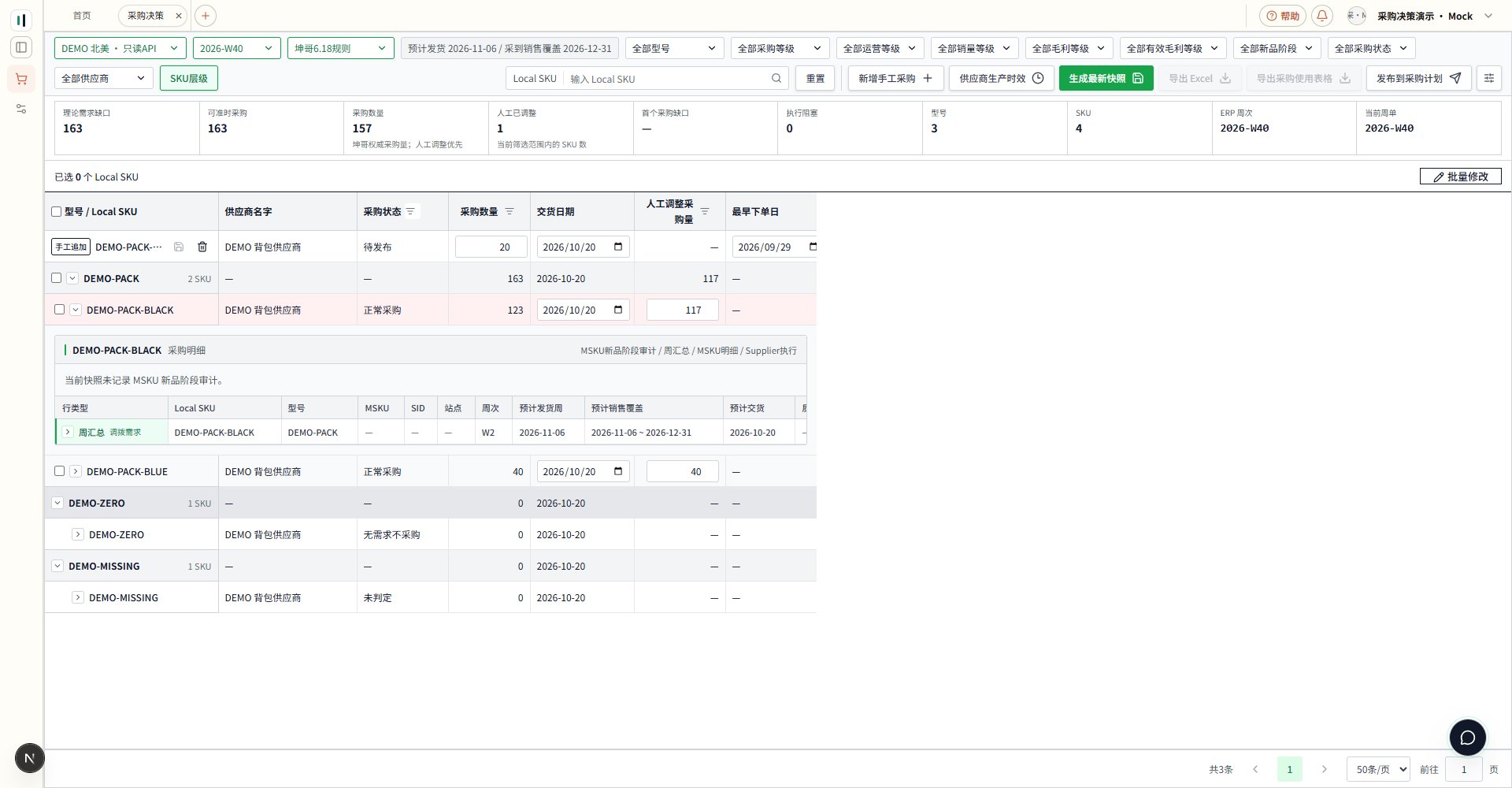
Task: Filter the 人工调整采购量 column
Action: [x=705, y=211]
